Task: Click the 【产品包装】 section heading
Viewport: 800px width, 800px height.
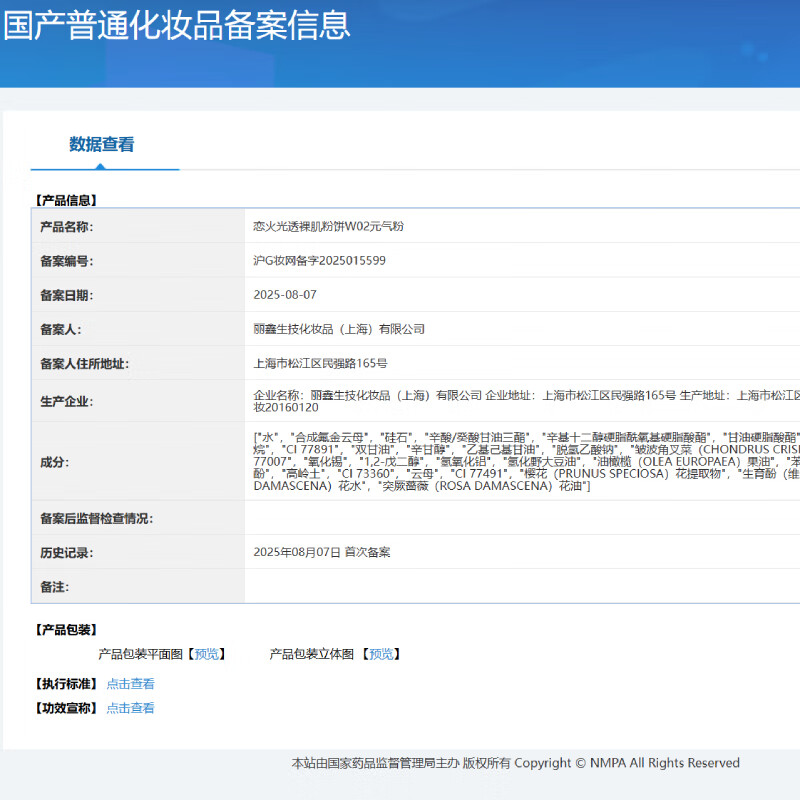Action: [66, 630]
